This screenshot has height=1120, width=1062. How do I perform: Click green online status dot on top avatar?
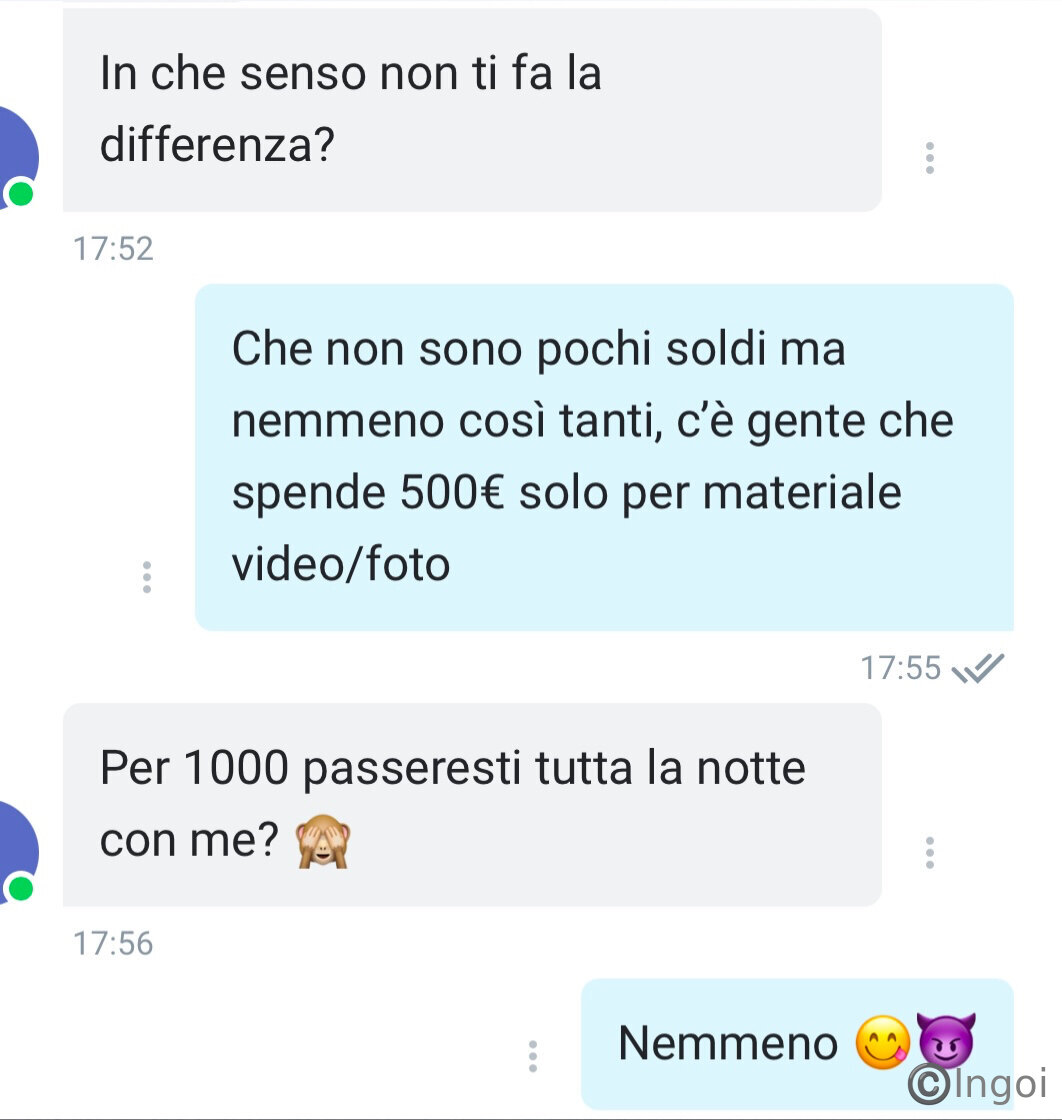pyautogui.click(x=20, y=193)
